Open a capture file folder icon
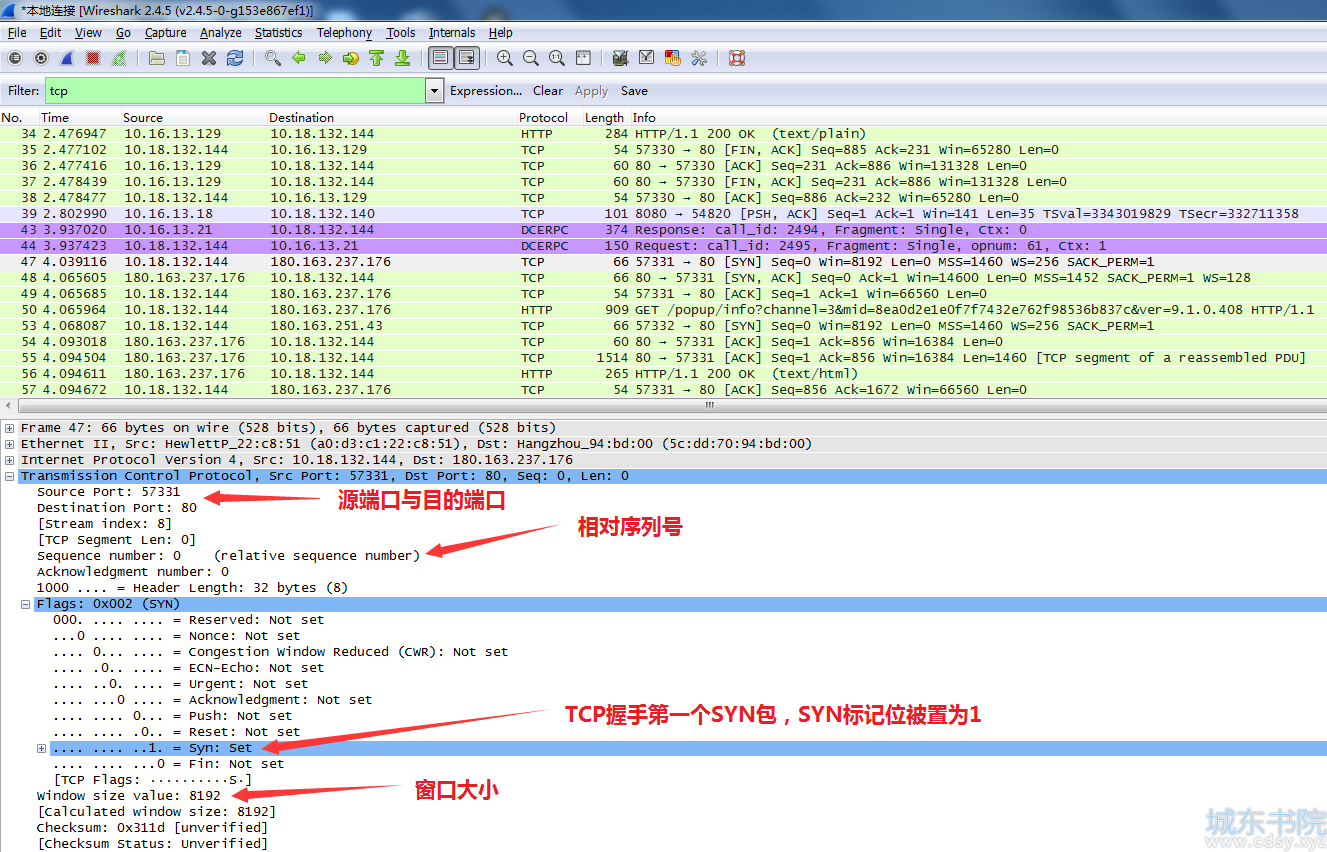Image resolution: width=1327 pixels, height=852 pixels. (x=157, y=58)
